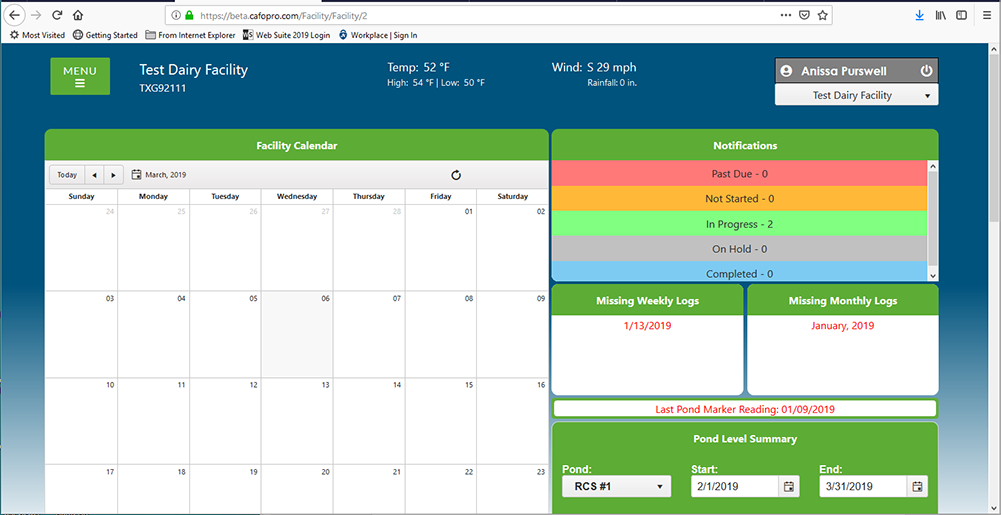This screenshot has height=515, width=1001.
Task: Click Start date field 2/1/2019
Action: (x=734, y=486)
